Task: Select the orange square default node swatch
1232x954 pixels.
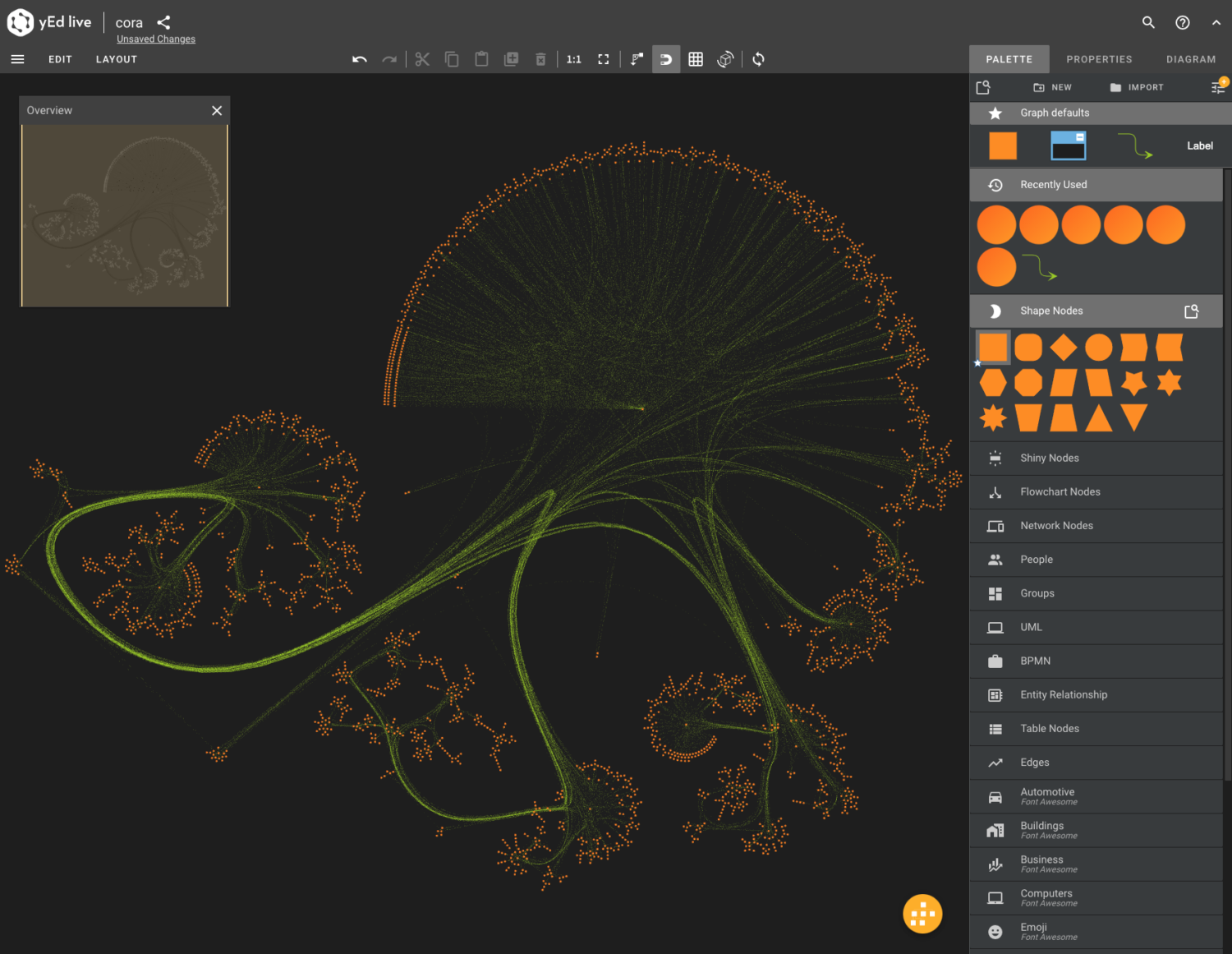Action: pyautogui.click(x=1002, y=145)
